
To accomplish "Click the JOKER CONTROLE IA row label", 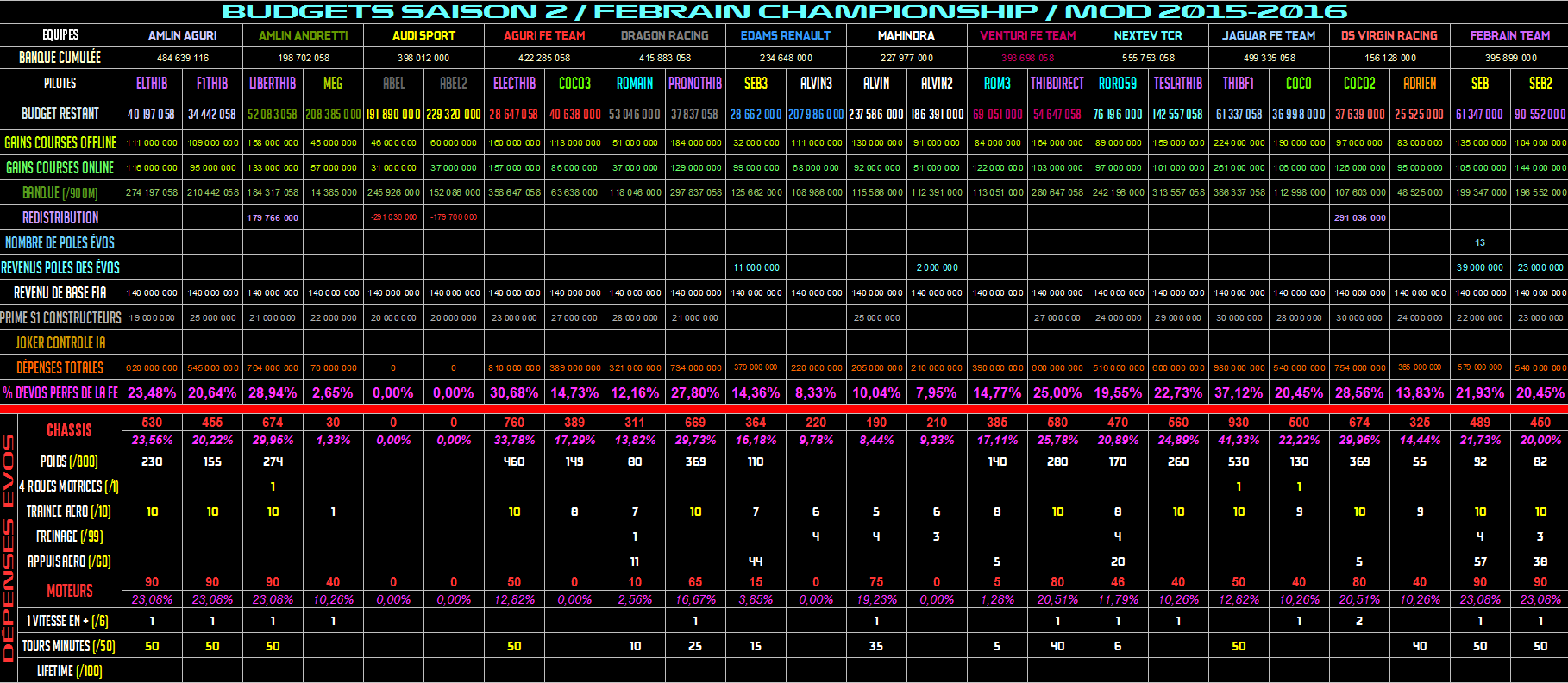I will click(x=60, y=342).
